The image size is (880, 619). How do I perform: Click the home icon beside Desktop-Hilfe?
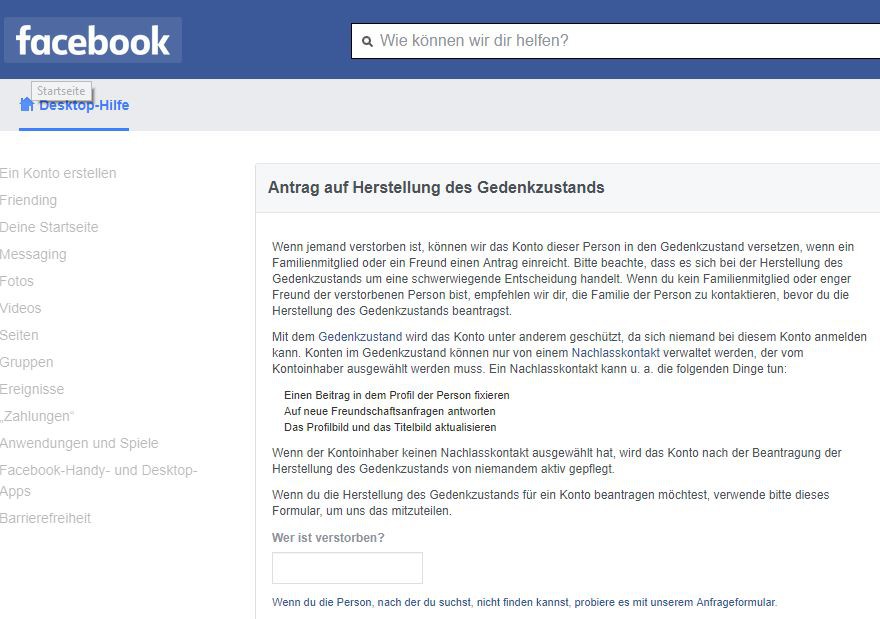(26, 104)
